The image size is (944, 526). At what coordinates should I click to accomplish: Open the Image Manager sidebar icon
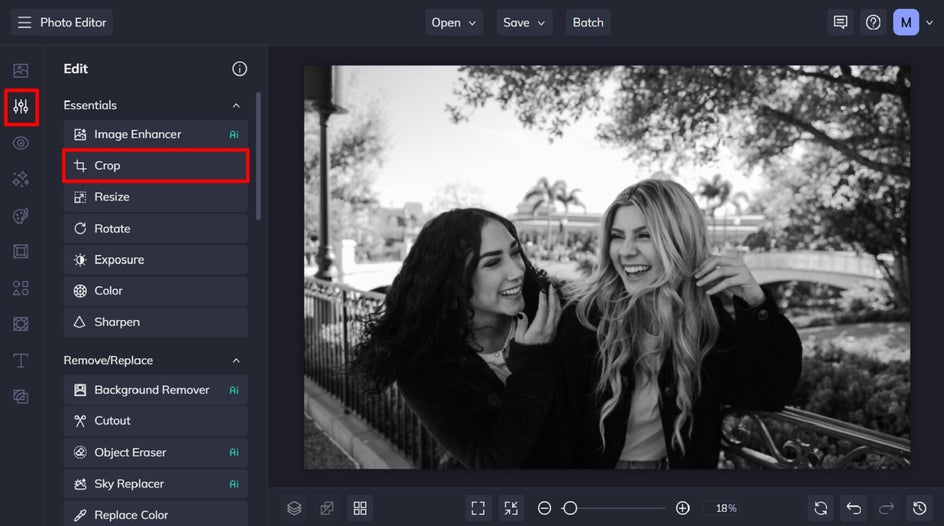[x=20, y=70]
